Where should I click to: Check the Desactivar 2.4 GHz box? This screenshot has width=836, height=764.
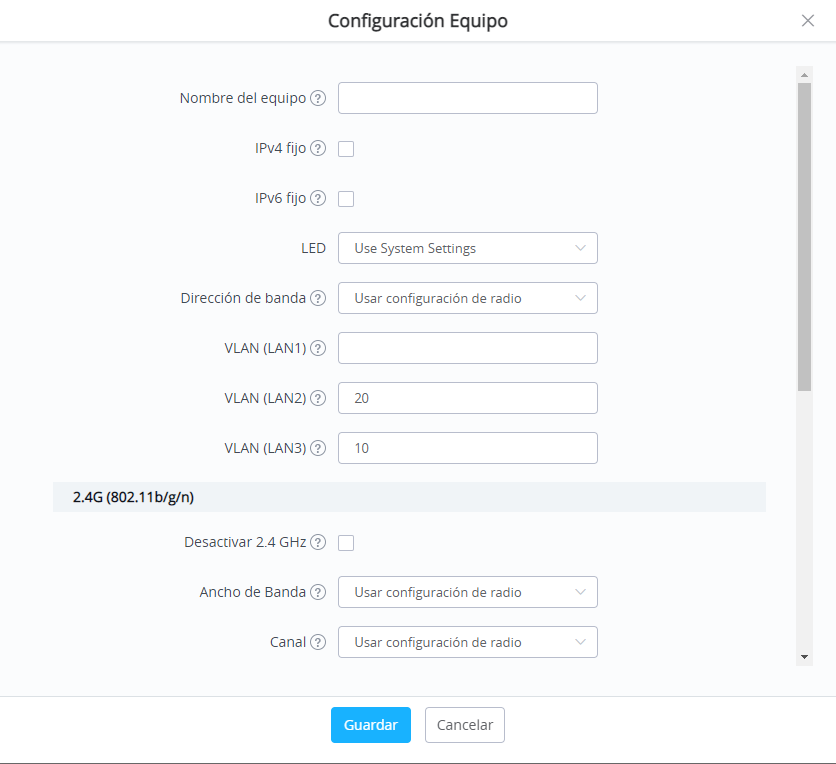(x=346, y=543)
